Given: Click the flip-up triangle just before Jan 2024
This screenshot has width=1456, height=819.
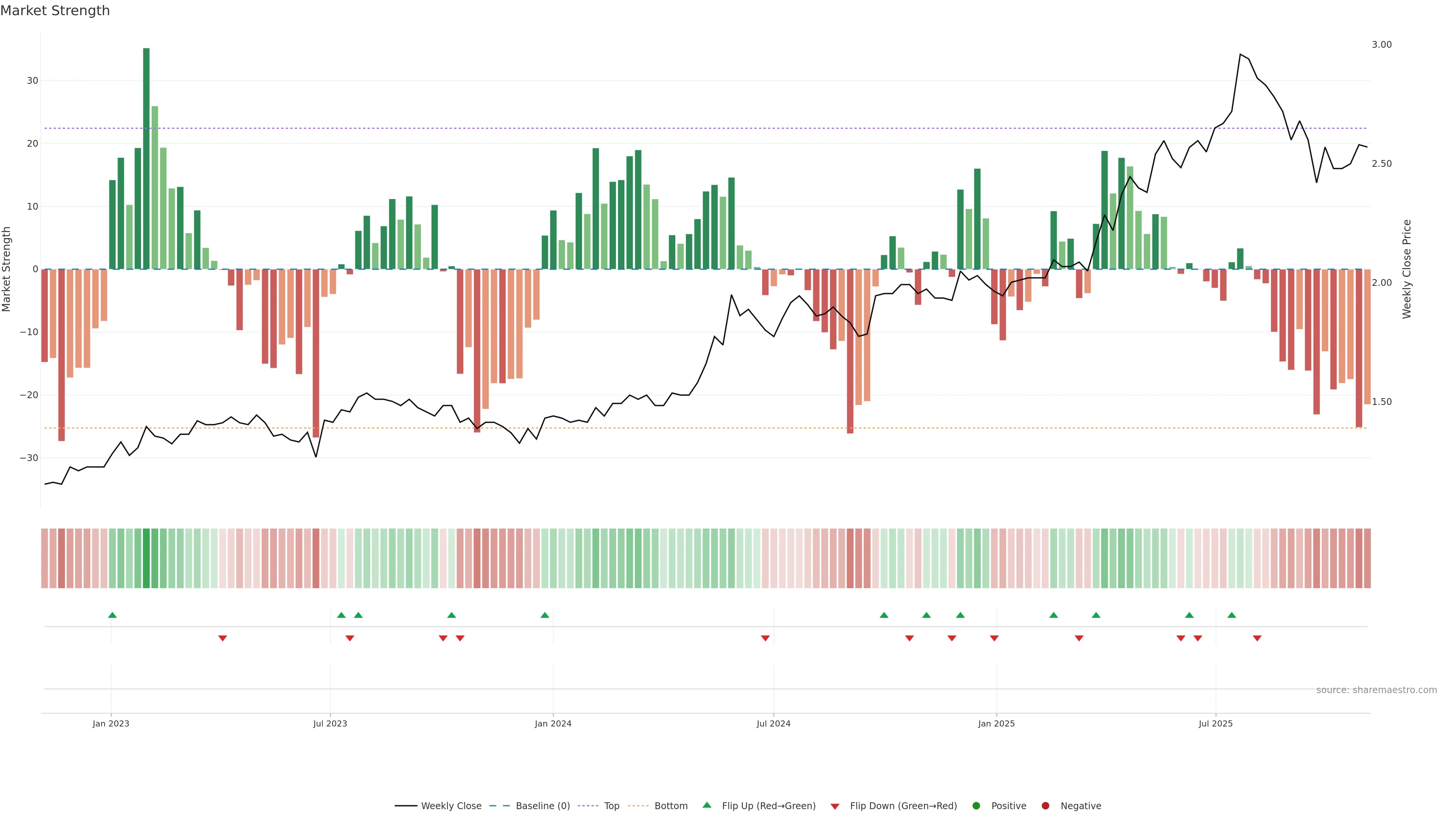Looking at the screenshot, I should pos(545,615).
